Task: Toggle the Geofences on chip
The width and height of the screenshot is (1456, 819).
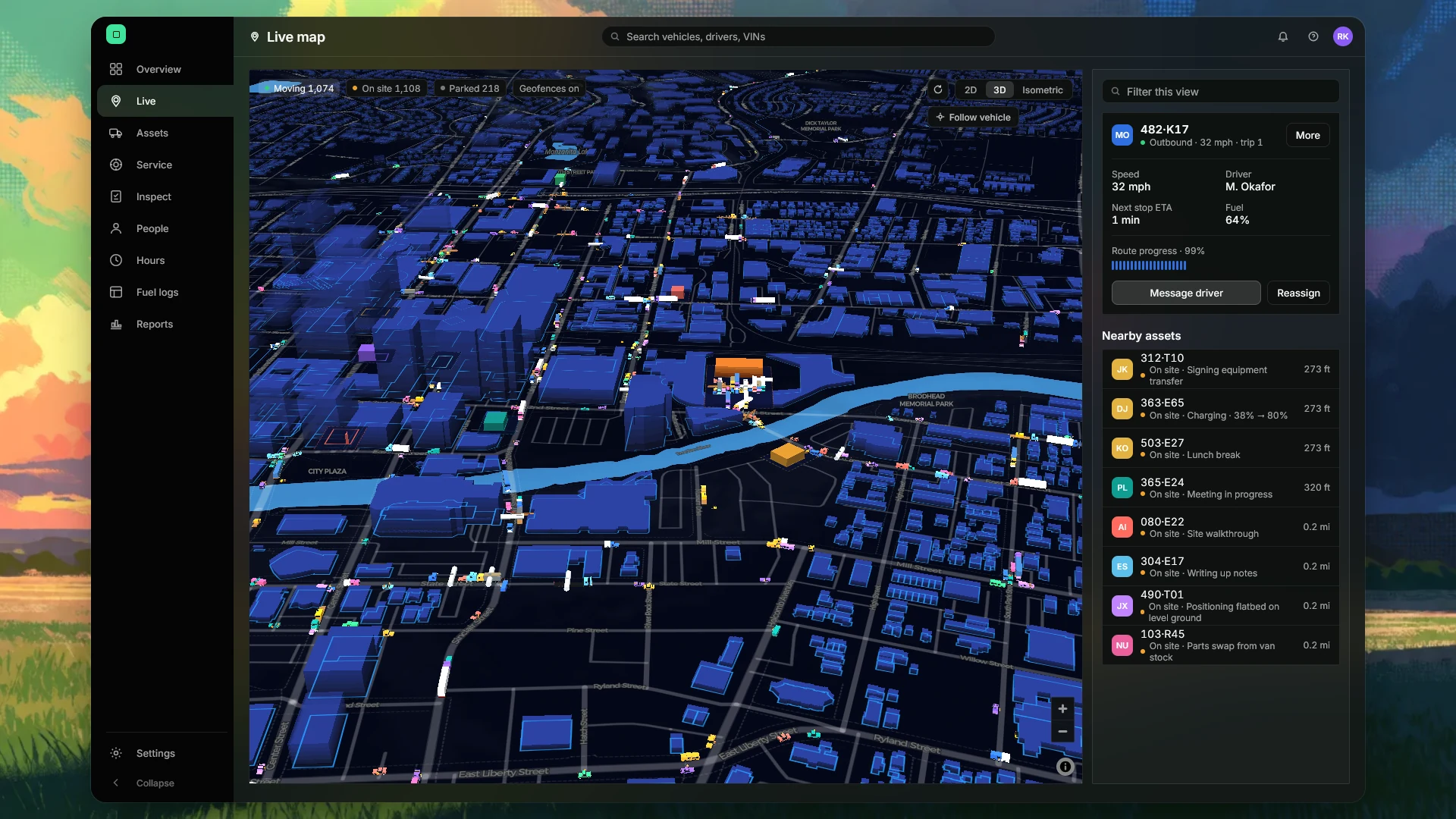Action: tap(549, 88)
